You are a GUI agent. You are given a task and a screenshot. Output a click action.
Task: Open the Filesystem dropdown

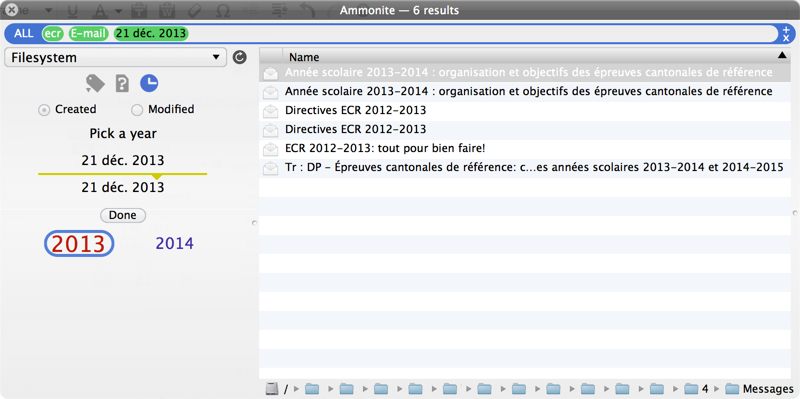(x=115, y=57)
